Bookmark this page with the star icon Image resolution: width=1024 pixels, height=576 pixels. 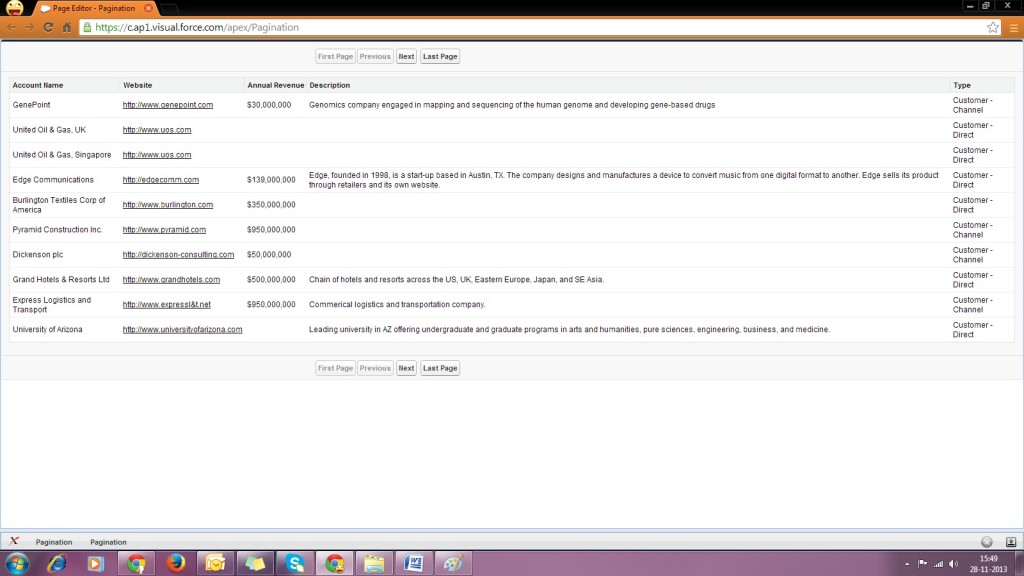click(x=993, y=27)
